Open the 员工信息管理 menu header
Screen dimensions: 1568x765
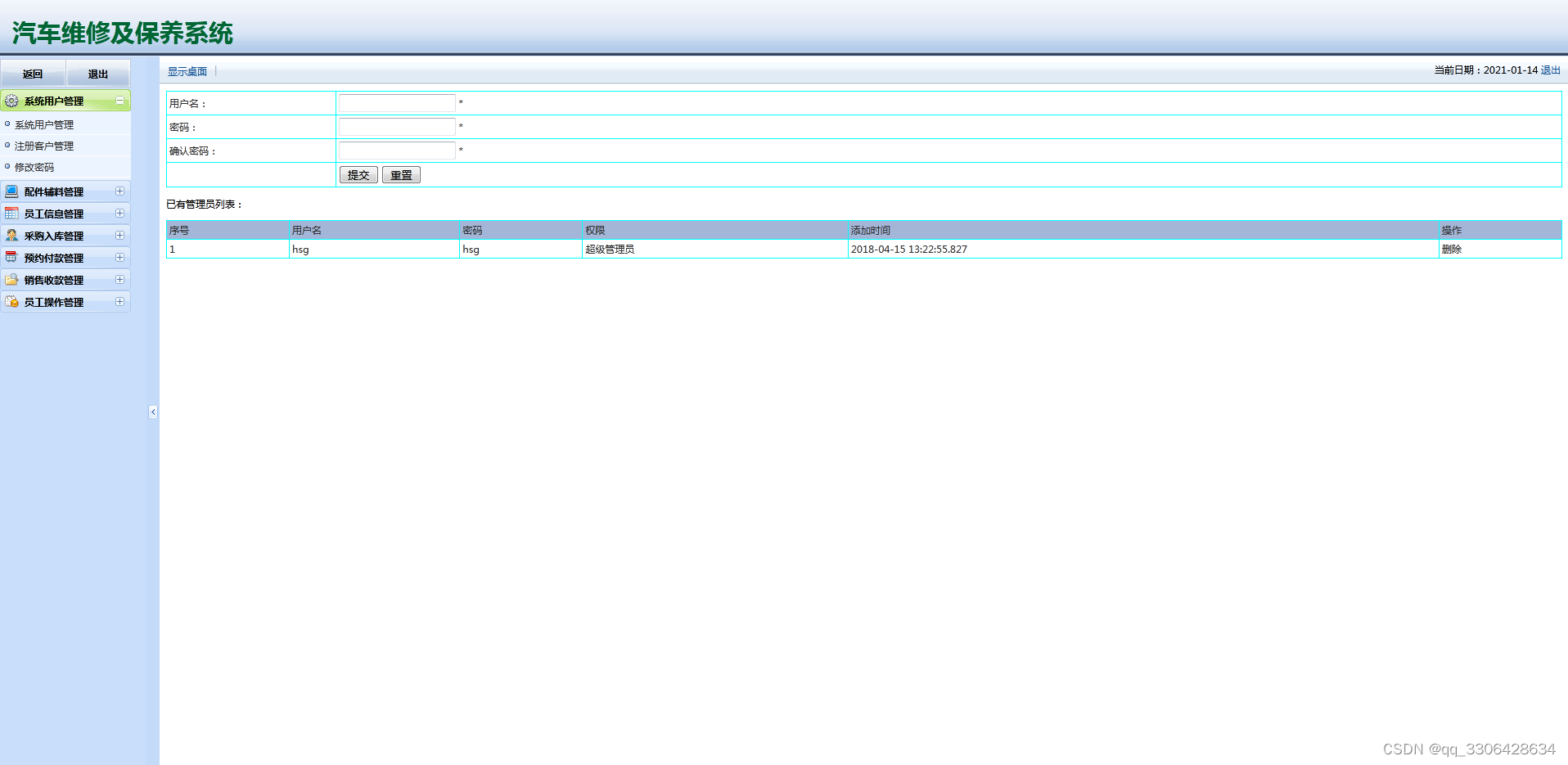click(65, 214)
